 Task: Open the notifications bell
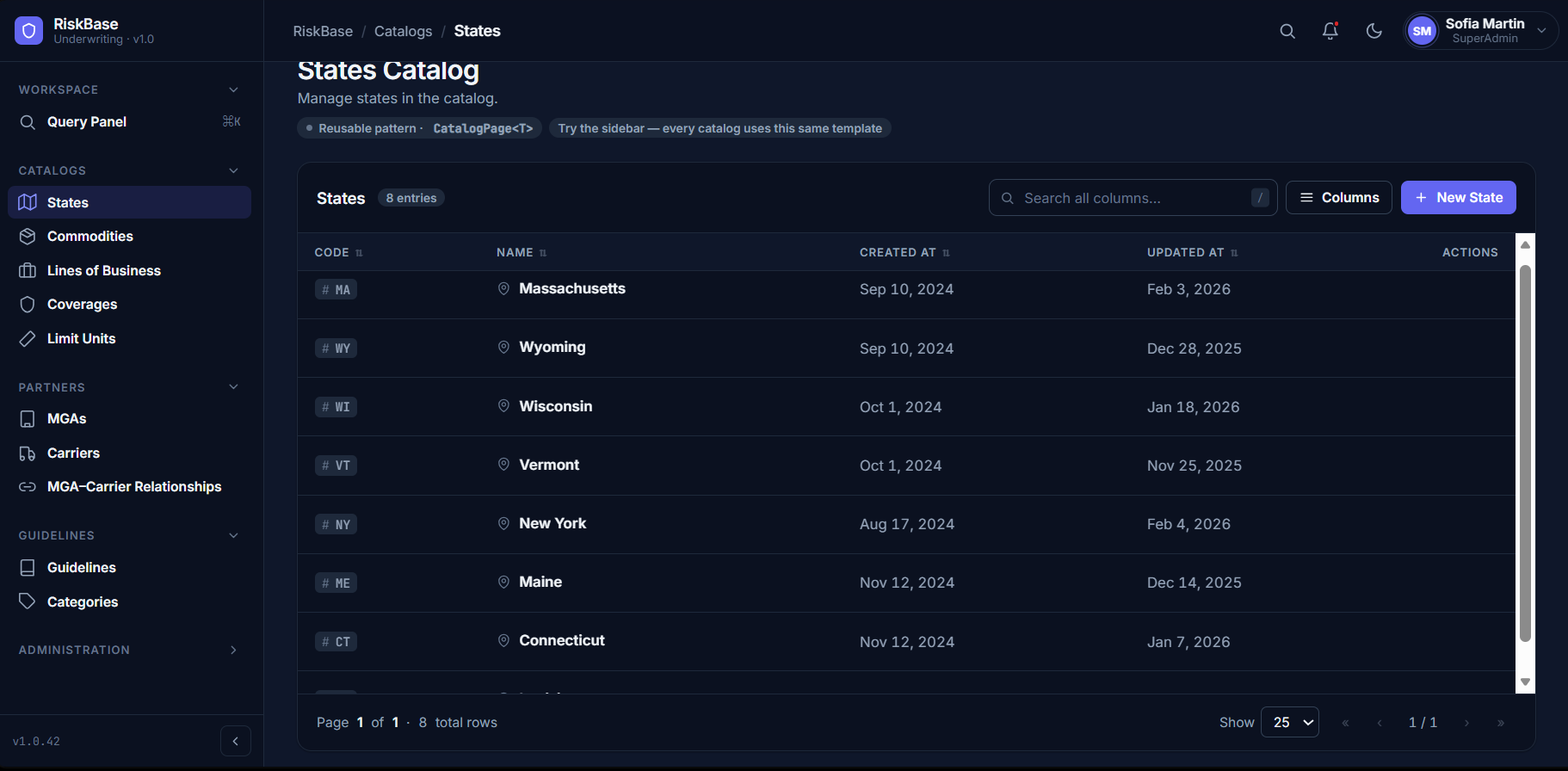click(1330, 31)
